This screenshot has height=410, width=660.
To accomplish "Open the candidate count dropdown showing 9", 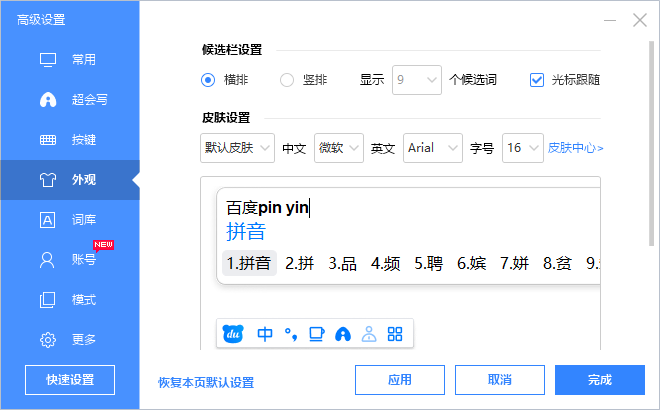I will point(417,80).
